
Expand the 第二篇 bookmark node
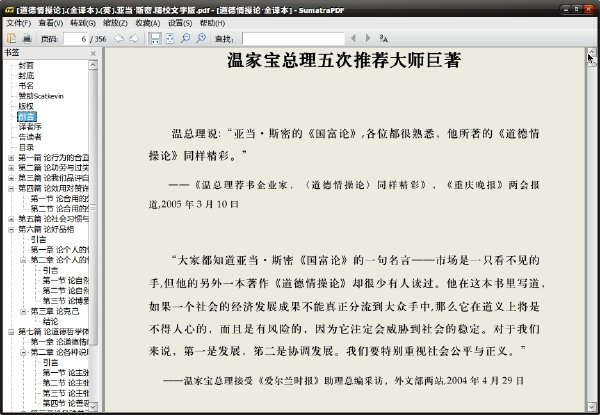11,168
